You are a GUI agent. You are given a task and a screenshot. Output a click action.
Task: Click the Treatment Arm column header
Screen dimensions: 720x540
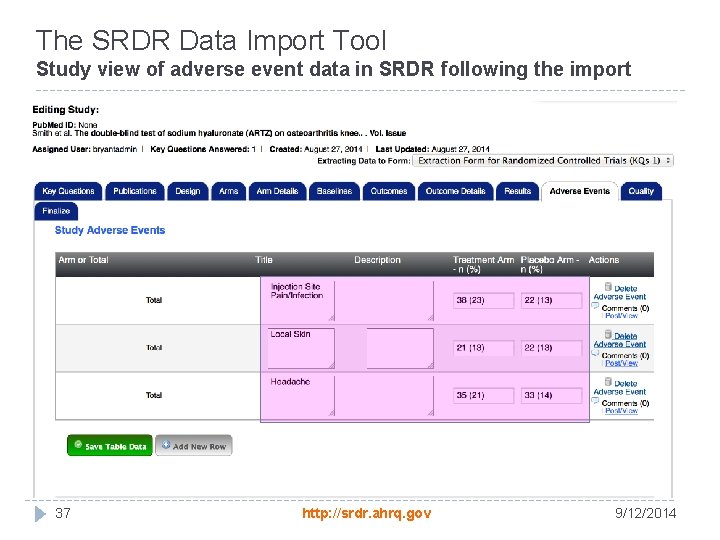point(483,264)
